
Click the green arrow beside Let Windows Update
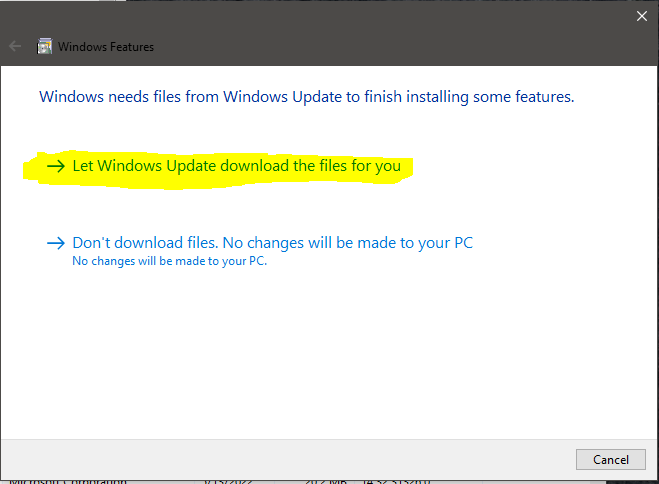pyautogui.click(x=56, y=166)
